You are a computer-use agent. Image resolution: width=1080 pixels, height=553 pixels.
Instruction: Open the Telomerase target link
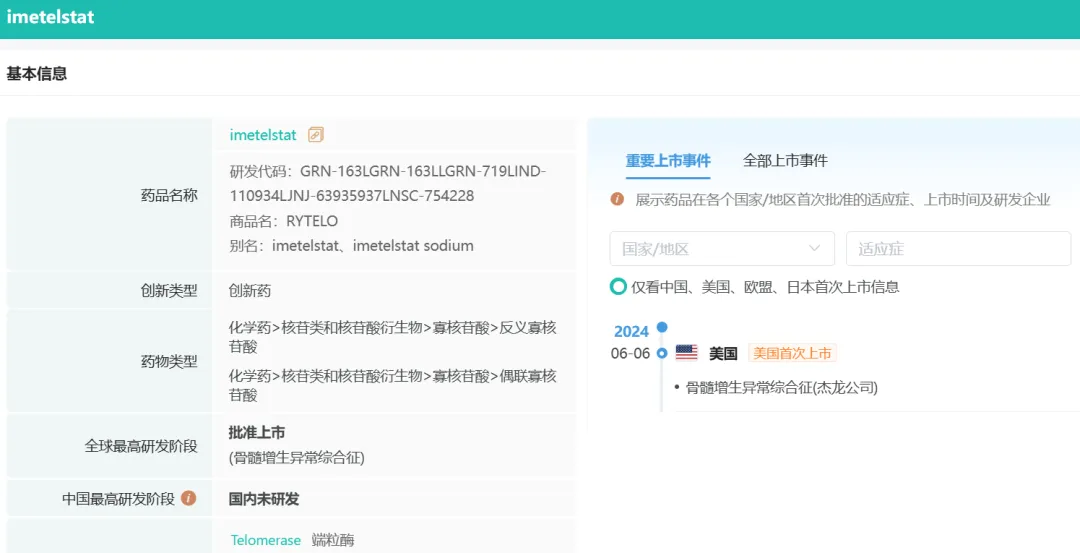[x=265, y=540]
